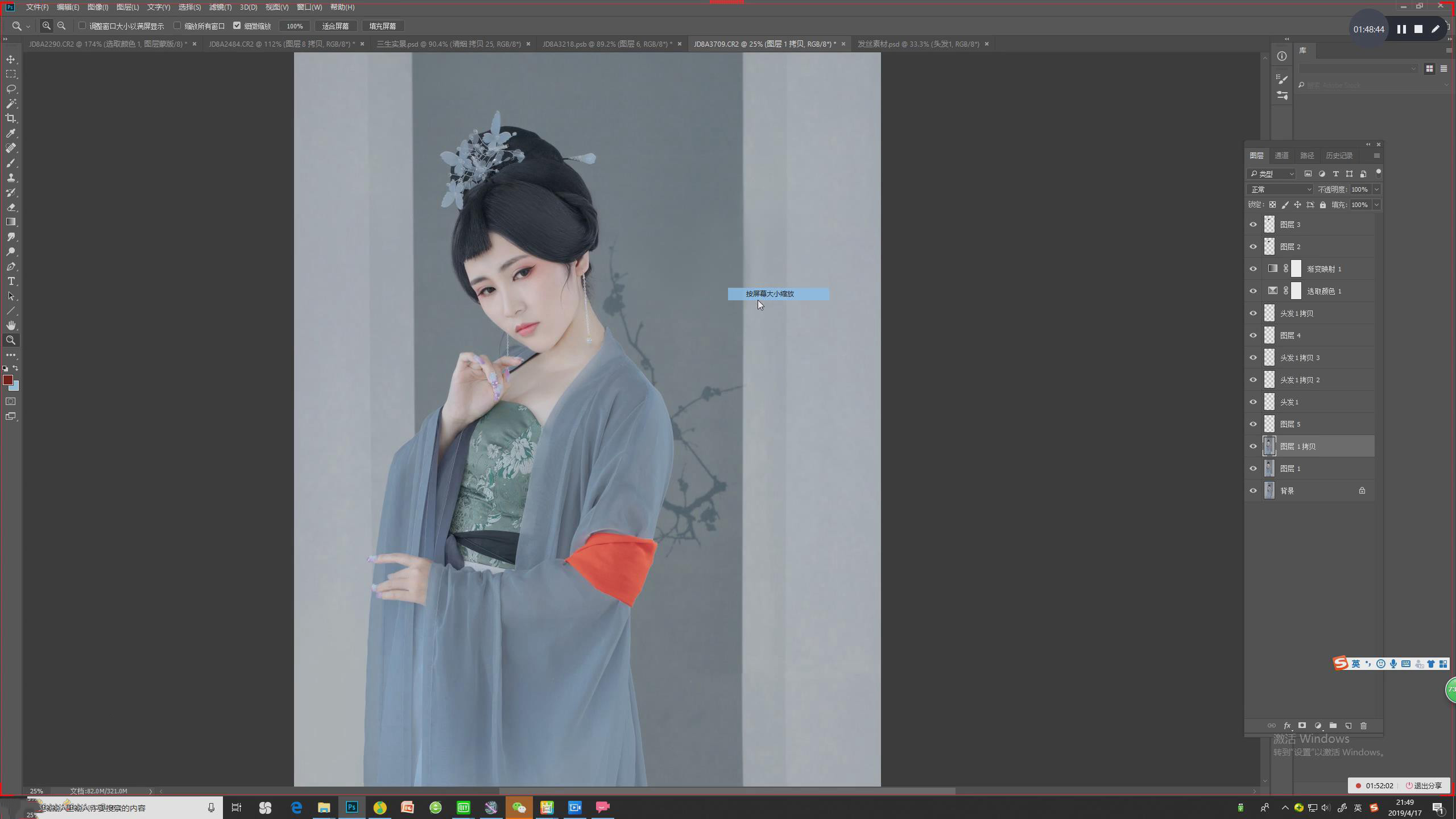Screen dimensions: 1456x819
Task: Select the Move tool
Action: [x=11, y=59]
